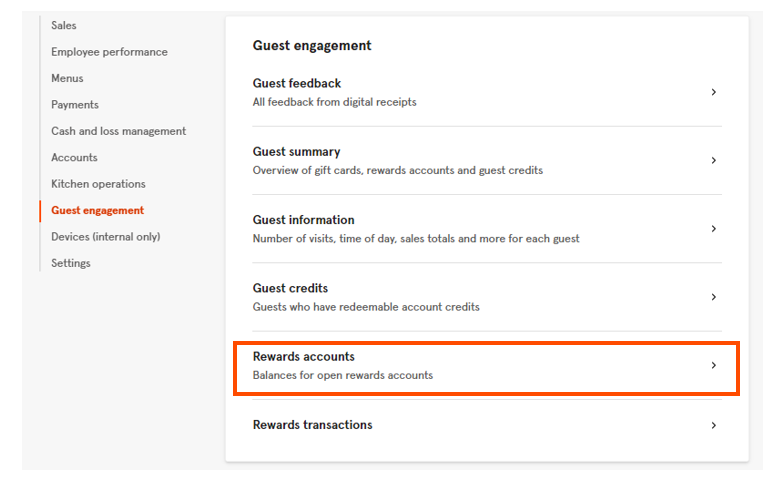Open Rewards accounts using its arrow

713,366
